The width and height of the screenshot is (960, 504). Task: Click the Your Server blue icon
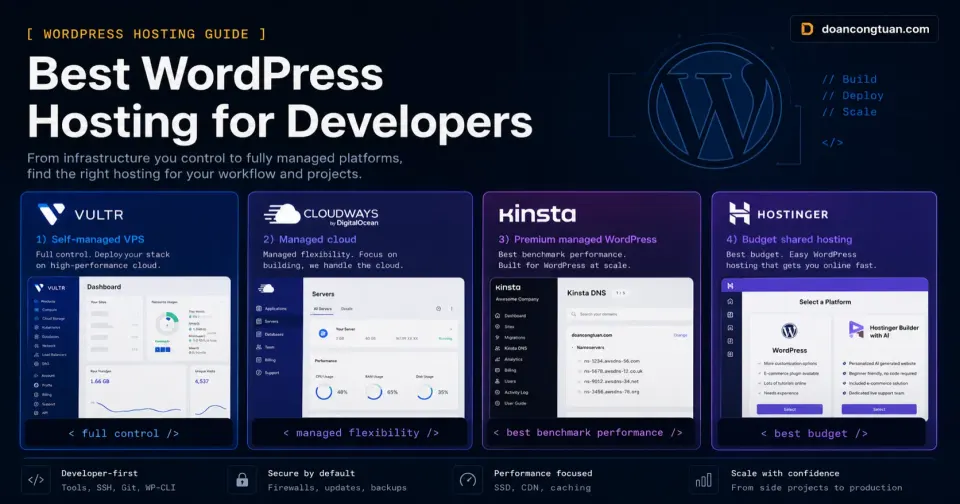pyautogui.click(x=323, y=333)
